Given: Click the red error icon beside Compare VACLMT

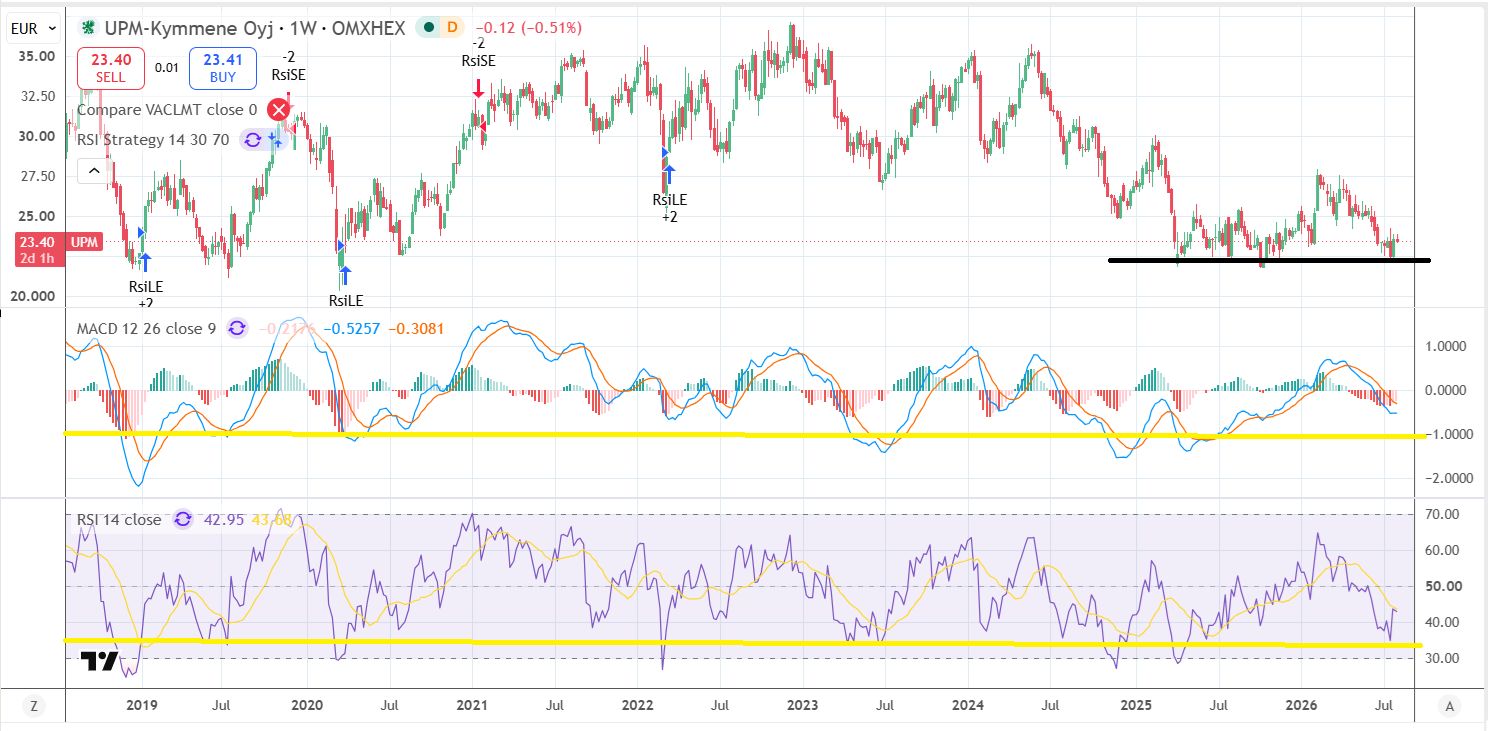Looking at the screenshot, I should (278, 110).
